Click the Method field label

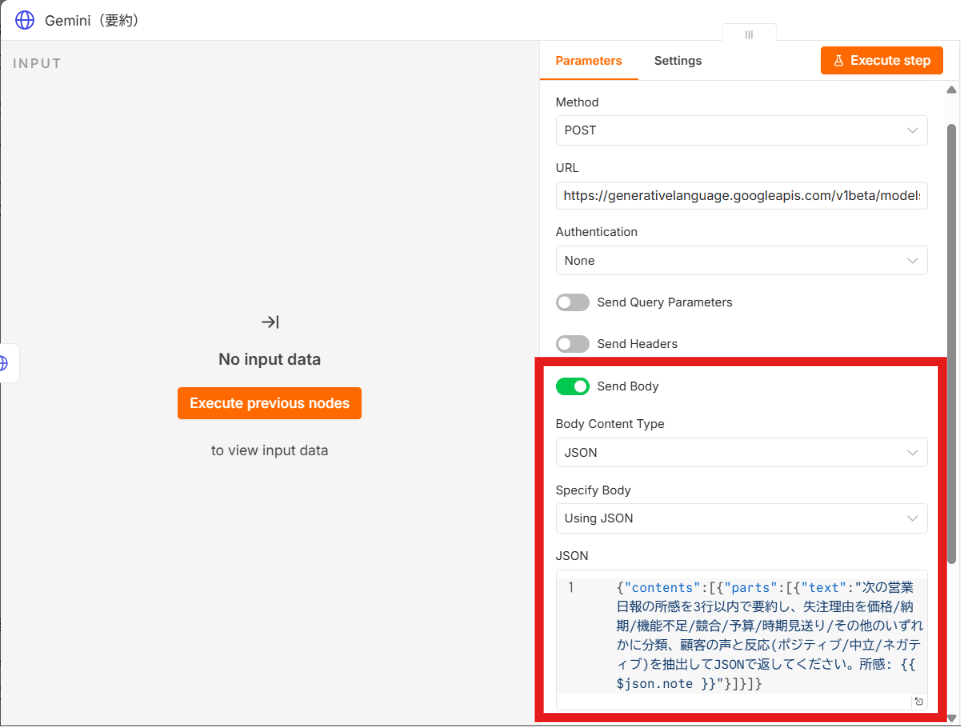577,102
